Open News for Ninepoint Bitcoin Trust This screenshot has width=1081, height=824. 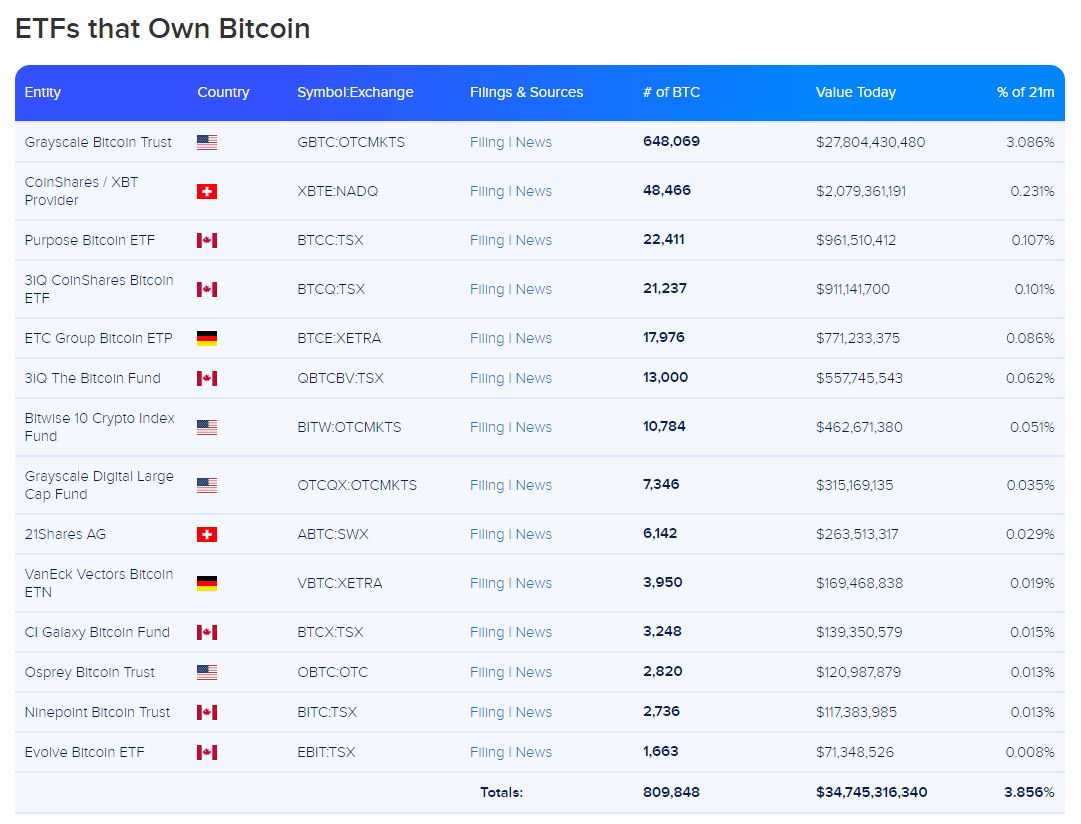534,712
